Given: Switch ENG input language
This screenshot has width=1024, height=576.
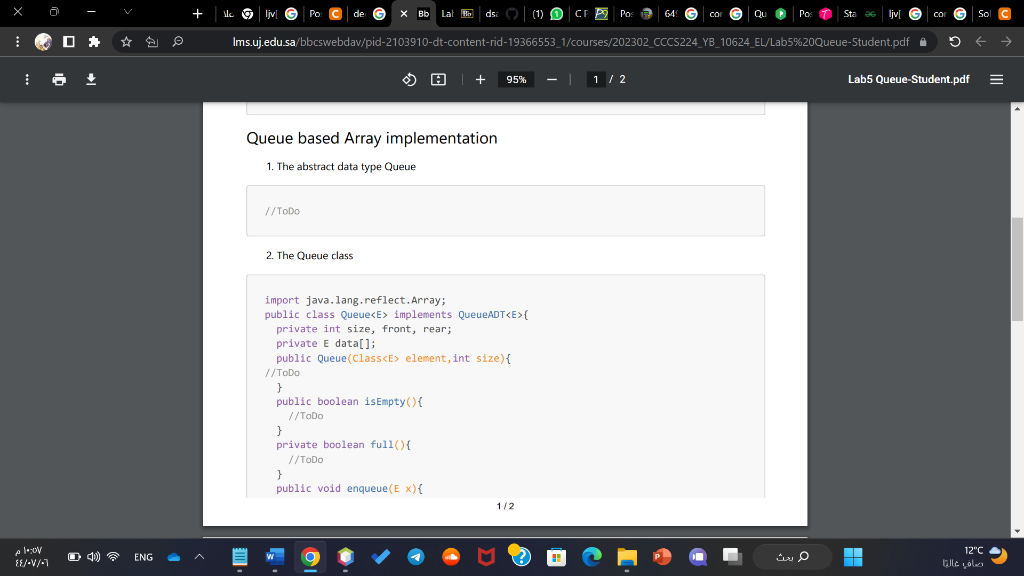Looking at the screenshot, I should click(143, 557).
